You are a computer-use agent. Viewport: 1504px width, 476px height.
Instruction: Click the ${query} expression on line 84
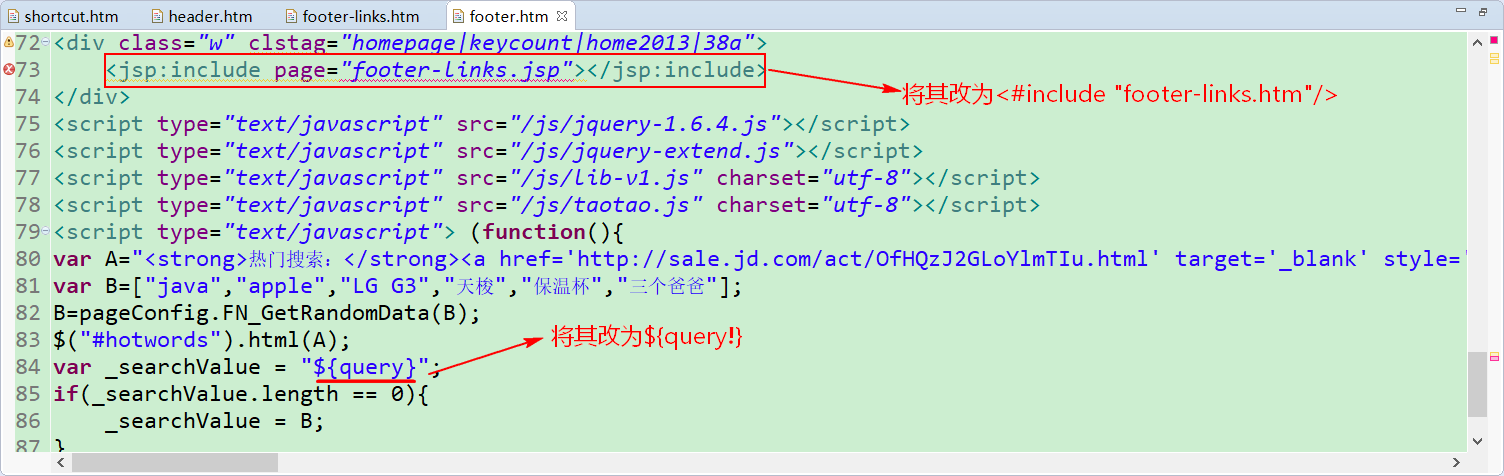point(365,367)
